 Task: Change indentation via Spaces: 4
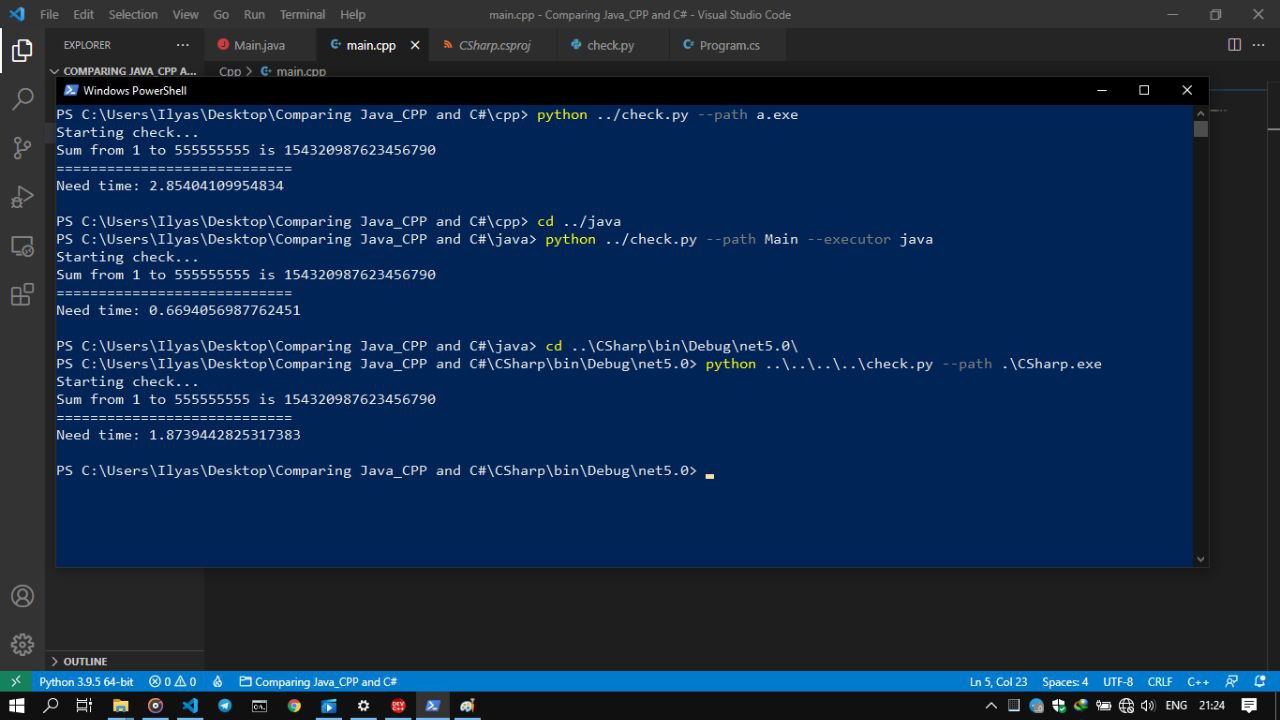(1065, 682)
